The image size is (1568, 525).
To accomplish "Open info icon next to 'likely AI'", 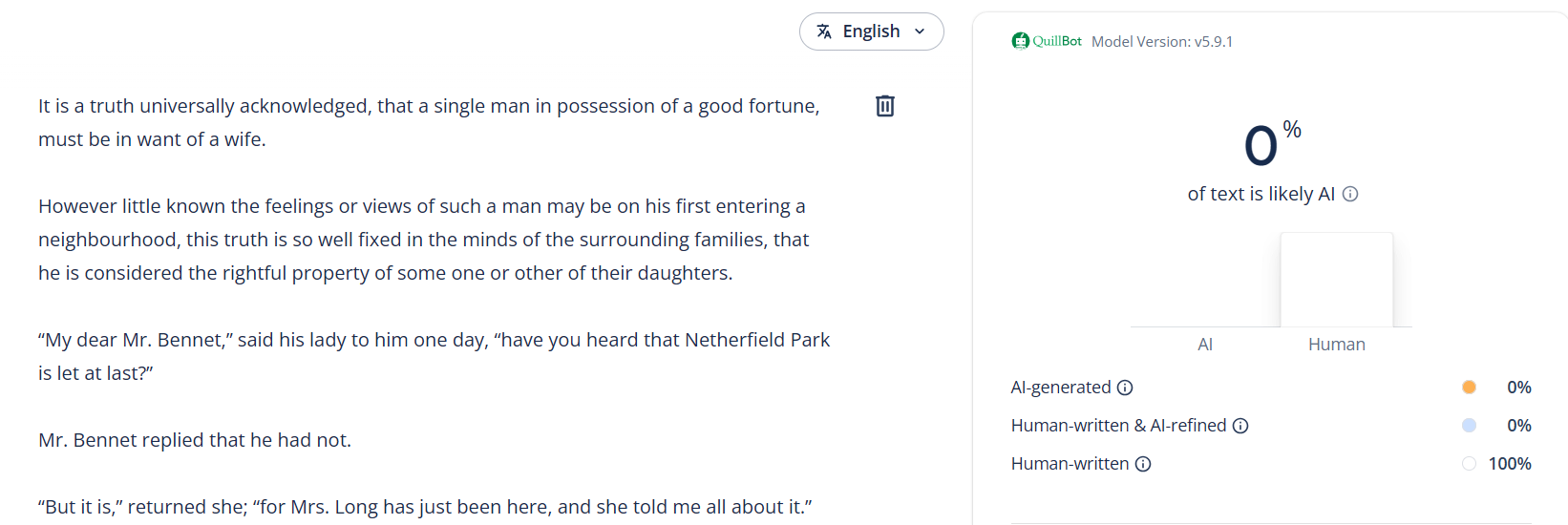I will pyautogui.click(x=1350, y=194).
